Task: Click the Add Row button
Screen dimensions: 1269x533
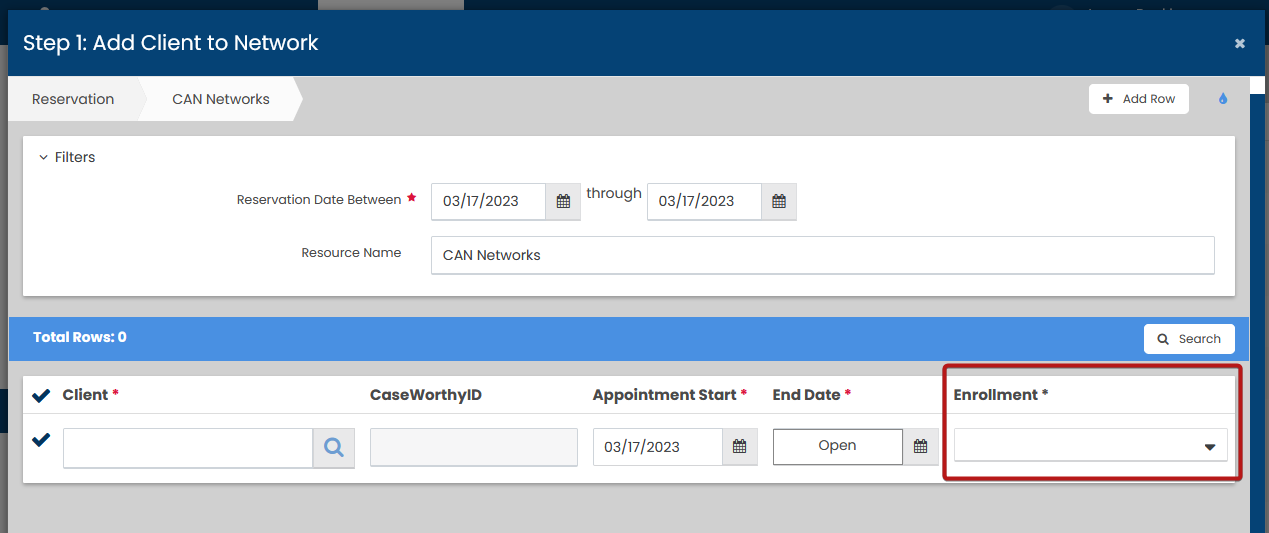Action: (x=1138, y=99)
